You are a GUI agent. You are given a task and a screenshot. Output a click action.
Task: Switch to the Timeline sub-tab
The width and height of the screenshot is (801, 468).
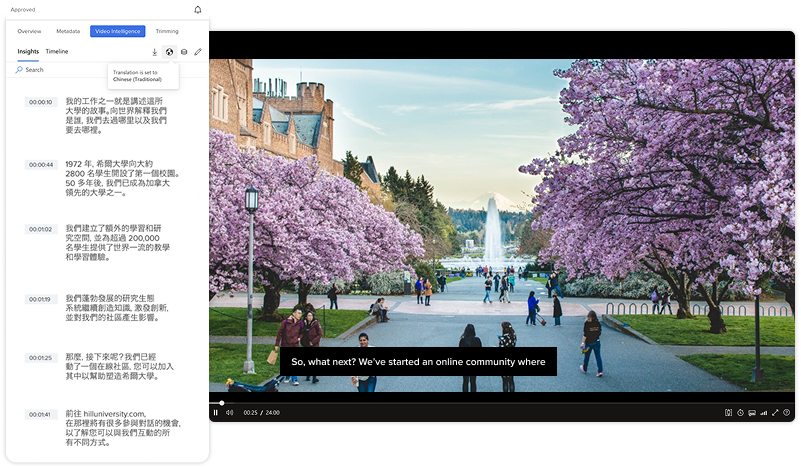coord(57,52)
